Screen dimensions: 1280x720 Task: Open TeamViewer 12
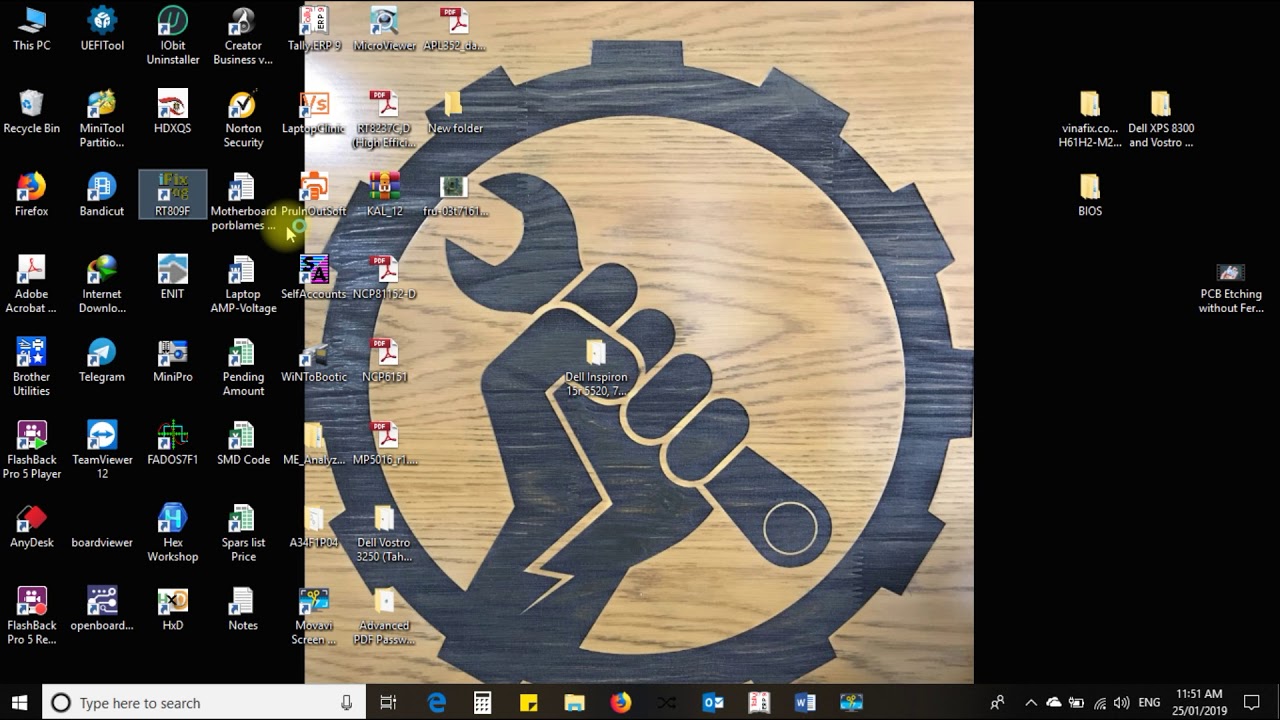pyautogui.click(x=102, y=451)
